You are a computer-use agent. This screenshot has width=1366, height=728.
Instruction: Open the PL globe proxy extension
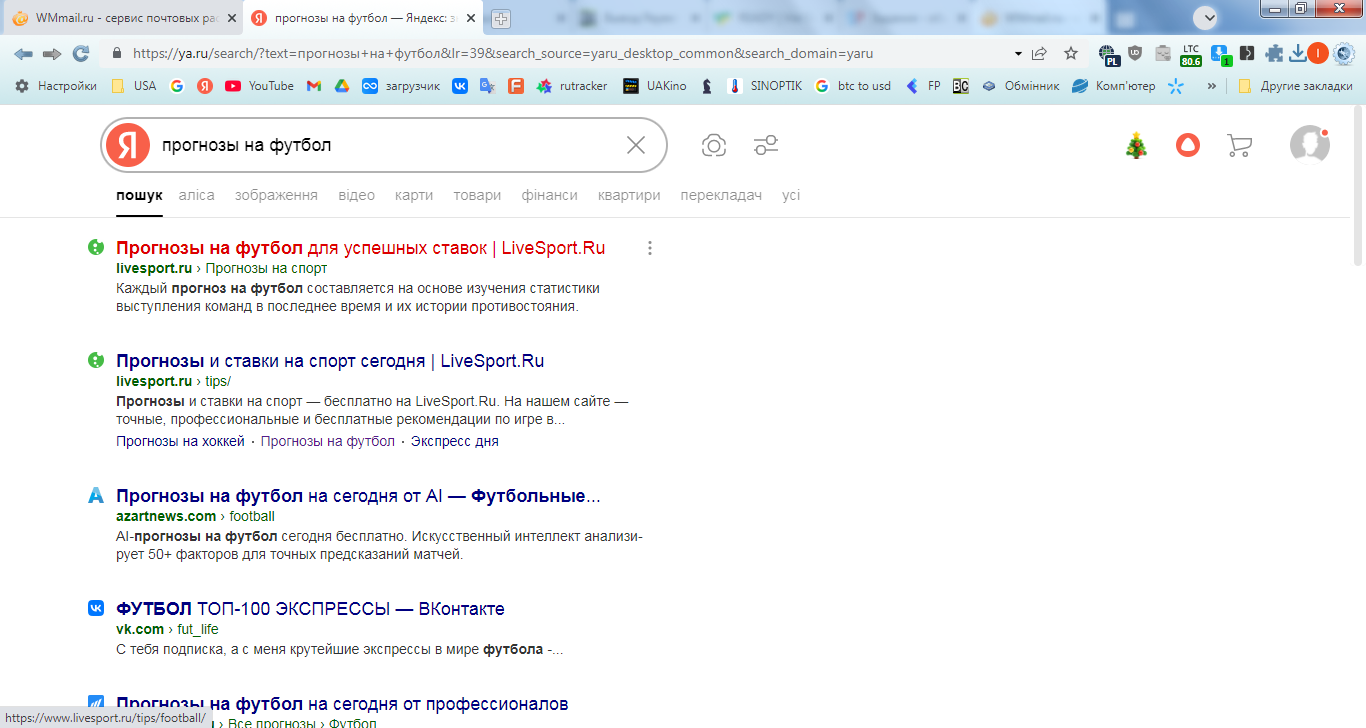1108,55
